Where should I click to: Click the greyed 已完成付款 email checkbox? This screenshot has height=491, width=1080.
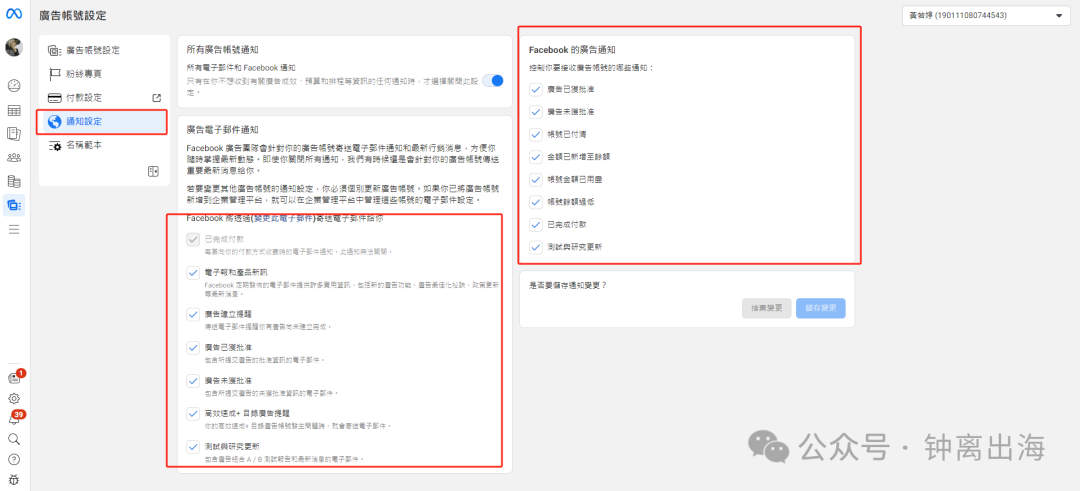[x=193, y=240]
